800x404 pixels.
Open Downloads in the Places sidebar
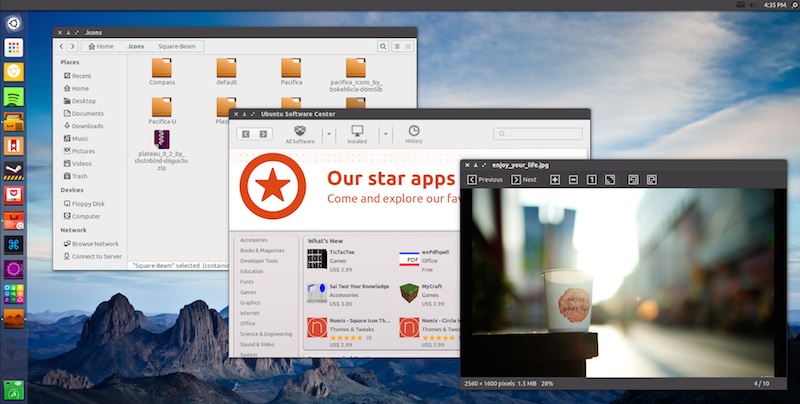coord(87,126)
